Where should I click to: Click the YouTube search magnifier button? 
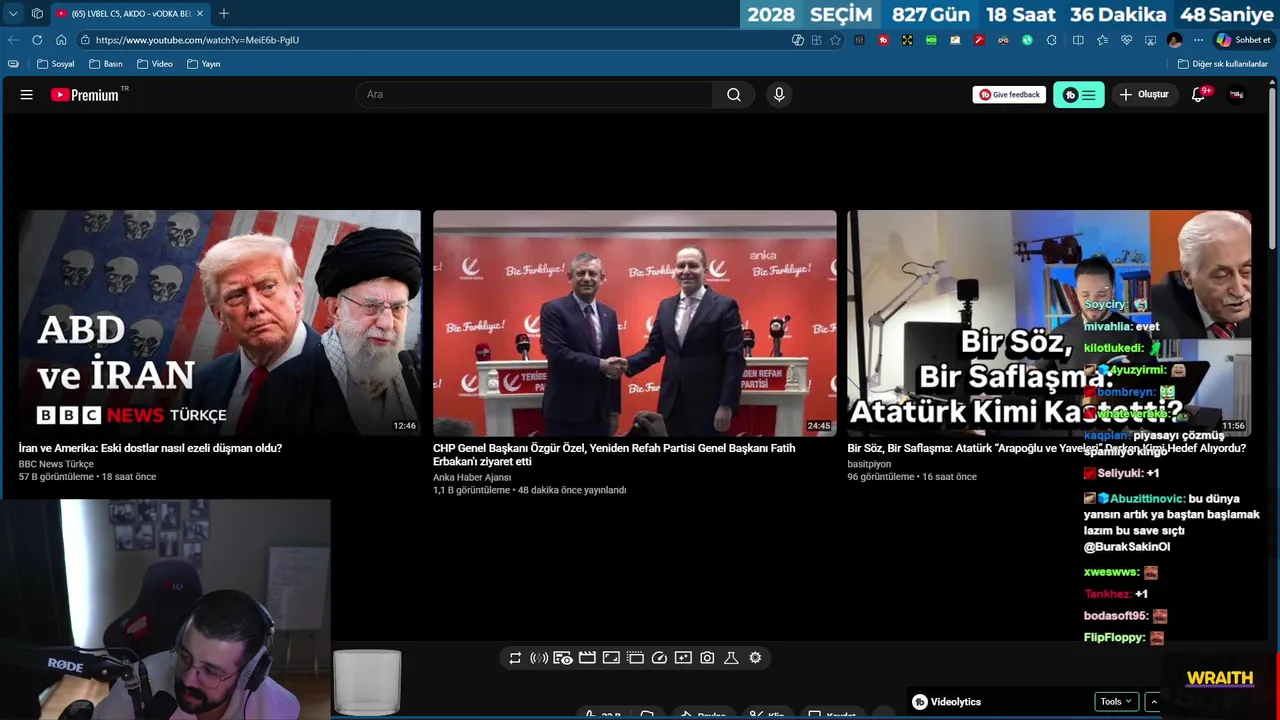[734, 95]
